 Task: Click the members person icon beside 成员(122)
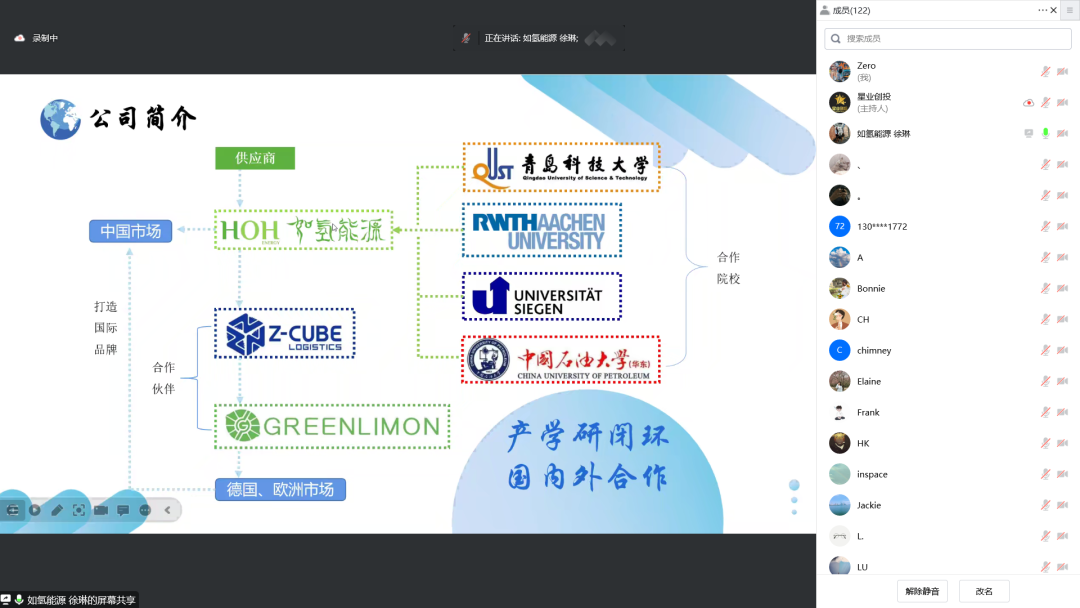coord(824,10)
